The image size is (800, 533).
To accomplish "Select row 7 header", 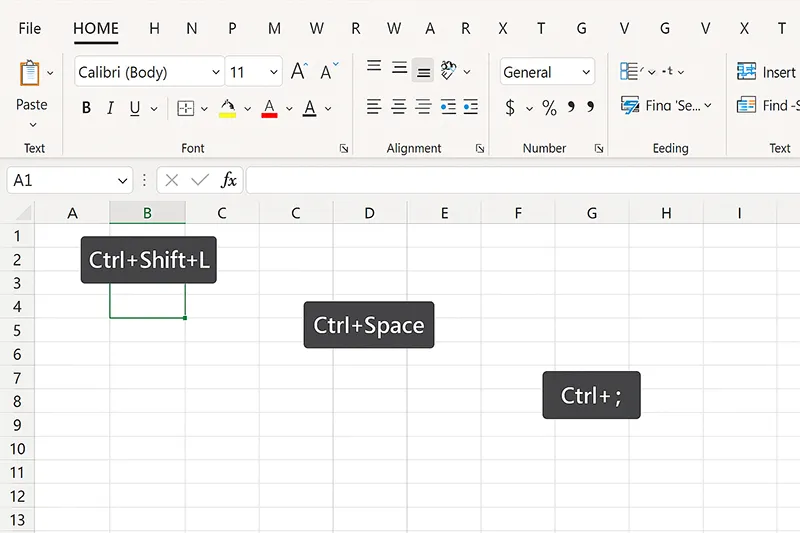I will [17, 378].
